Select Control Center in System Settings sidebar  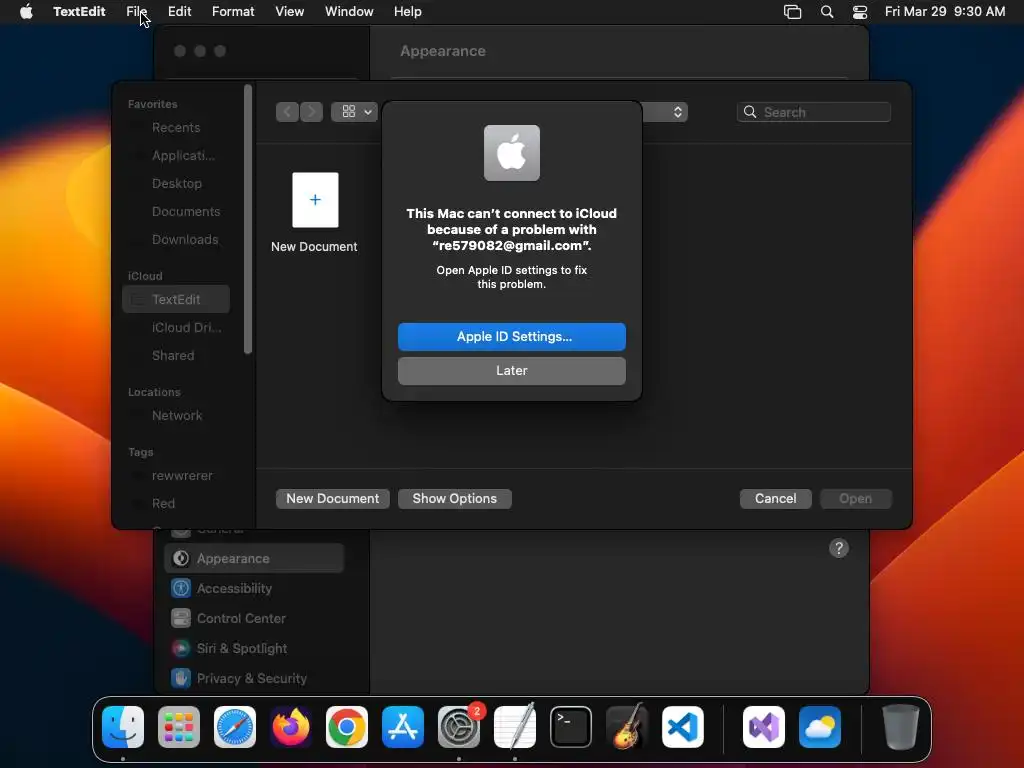coord(254,619)
